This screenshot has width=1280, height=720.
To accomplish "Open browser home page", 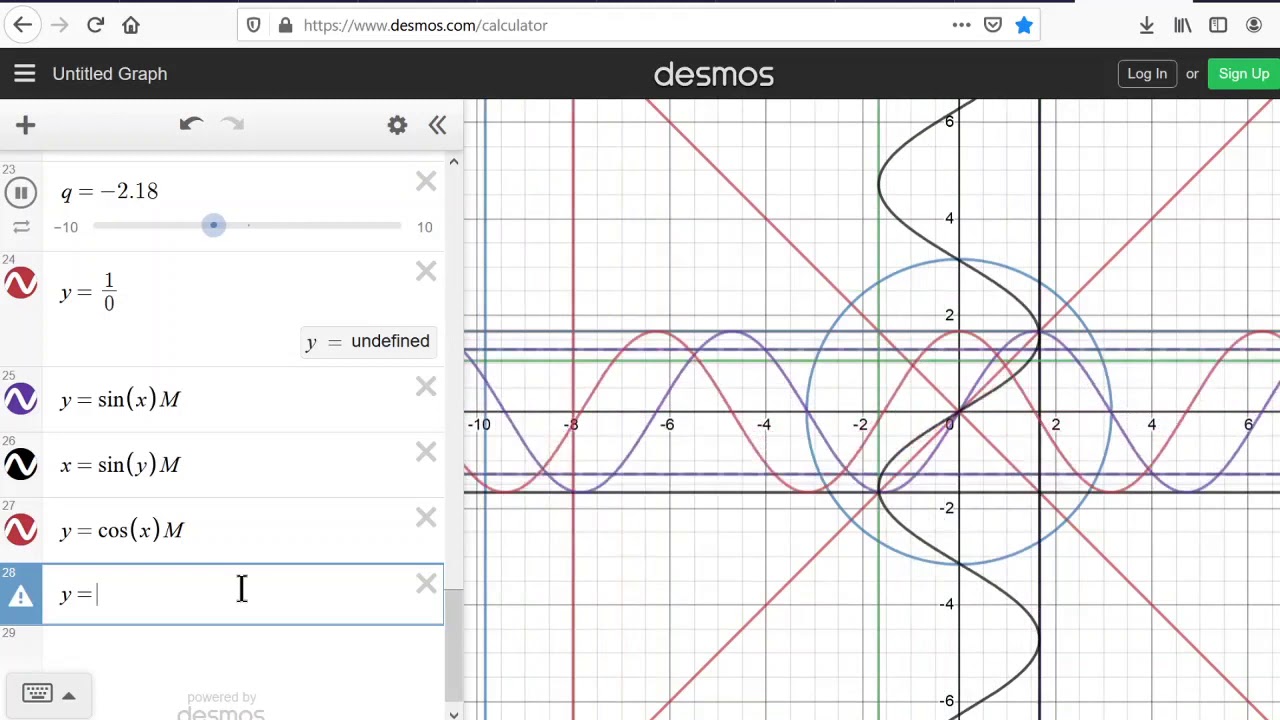I will tap(131, 25).
